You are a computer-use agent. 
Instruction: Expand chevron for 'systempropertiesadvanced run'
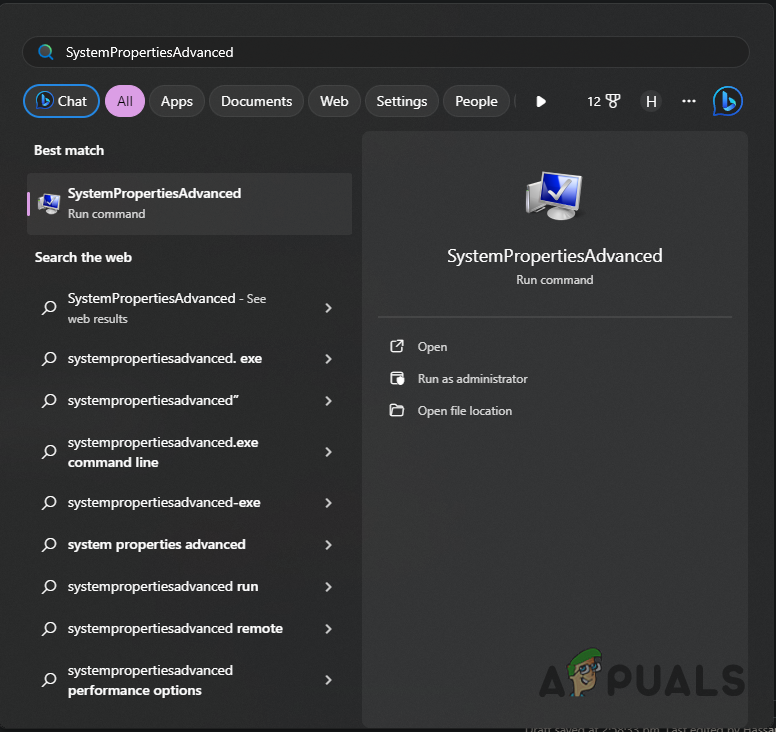(328, 587)
